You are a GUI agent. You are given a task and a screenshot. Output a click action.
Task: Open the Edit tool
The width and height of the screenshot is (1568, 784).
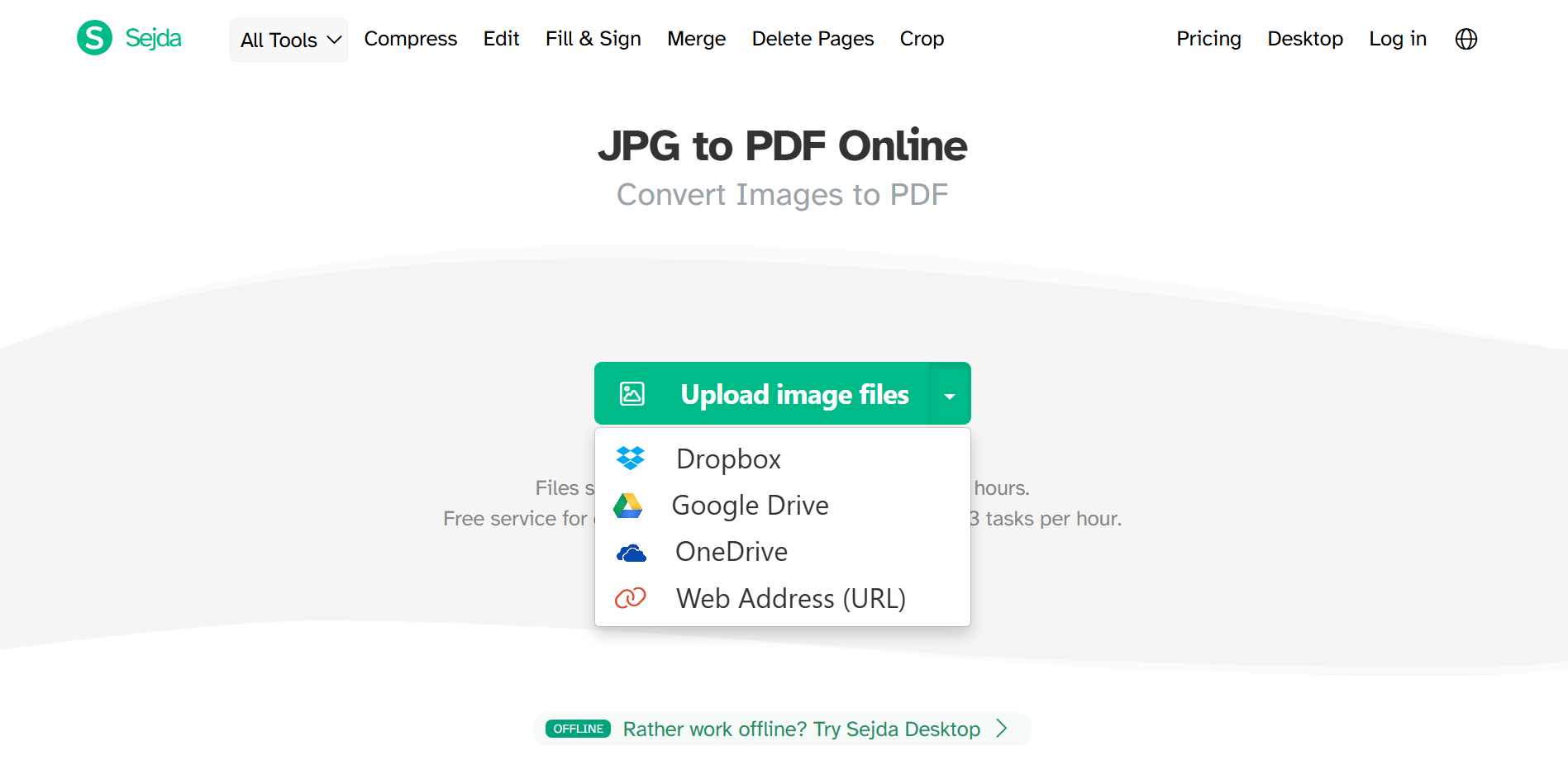[x=501, y=39]
